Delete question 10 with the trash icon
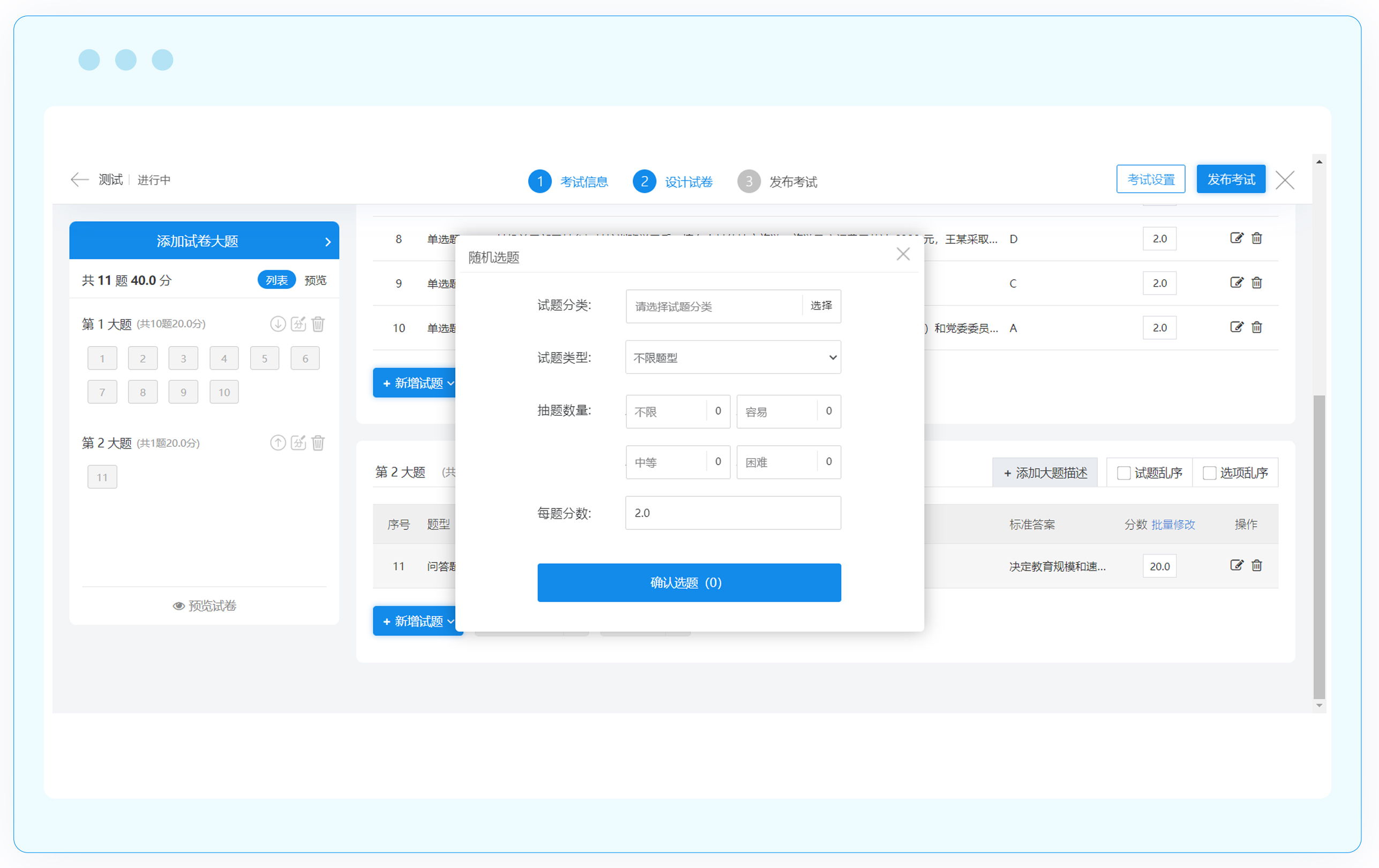This screenshot has height=868, width=1379. [1256, 327]
